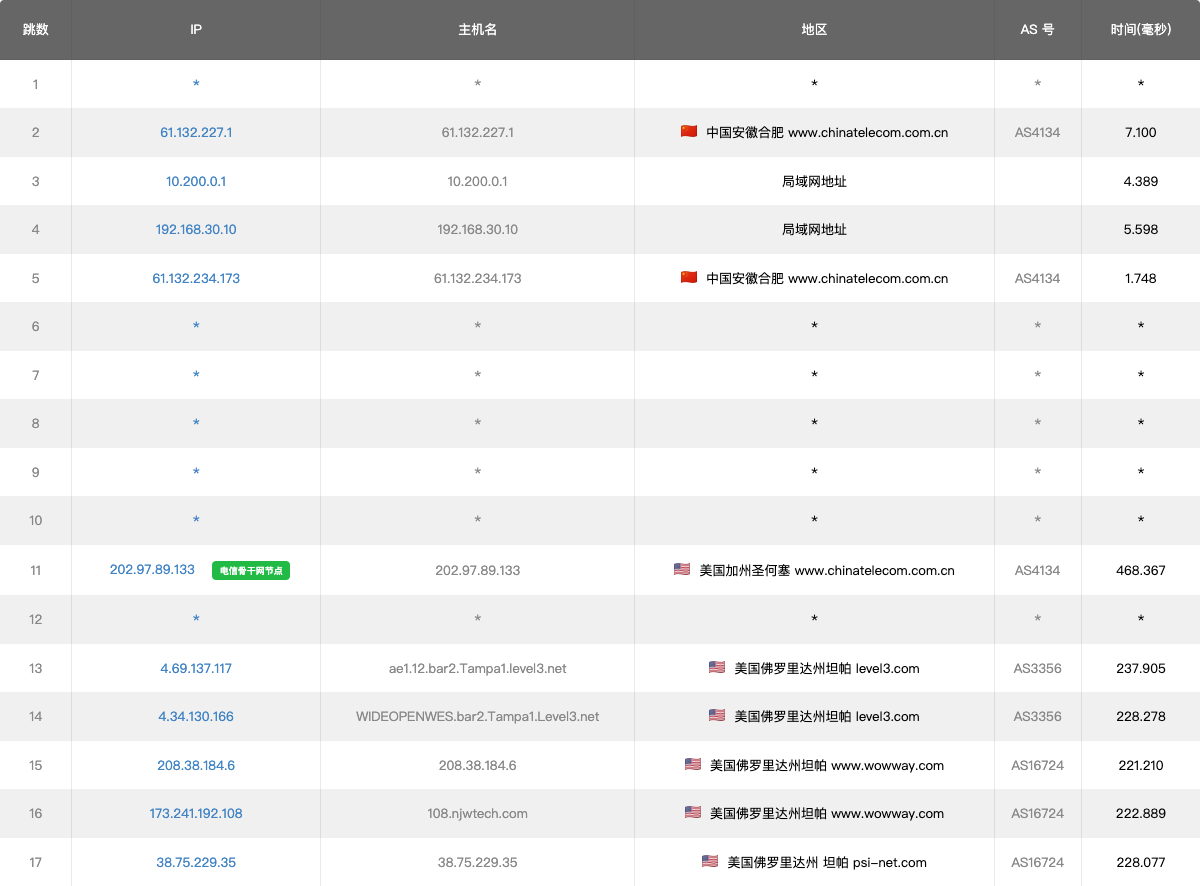Open IP link 61.132.234.173
This screenshot has width=1200, height=886.
point(196,278)
